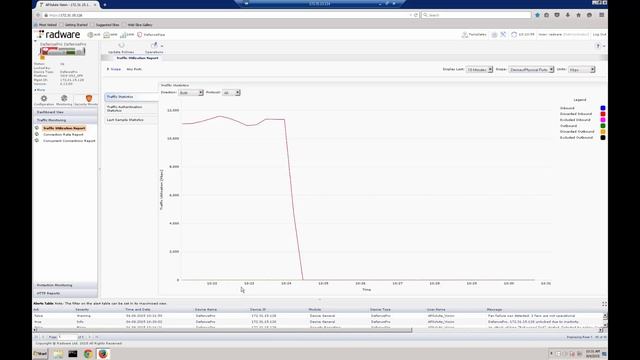Select the Last Sample Statistics tab
640x360 pixels.
(x=131, y=120)
